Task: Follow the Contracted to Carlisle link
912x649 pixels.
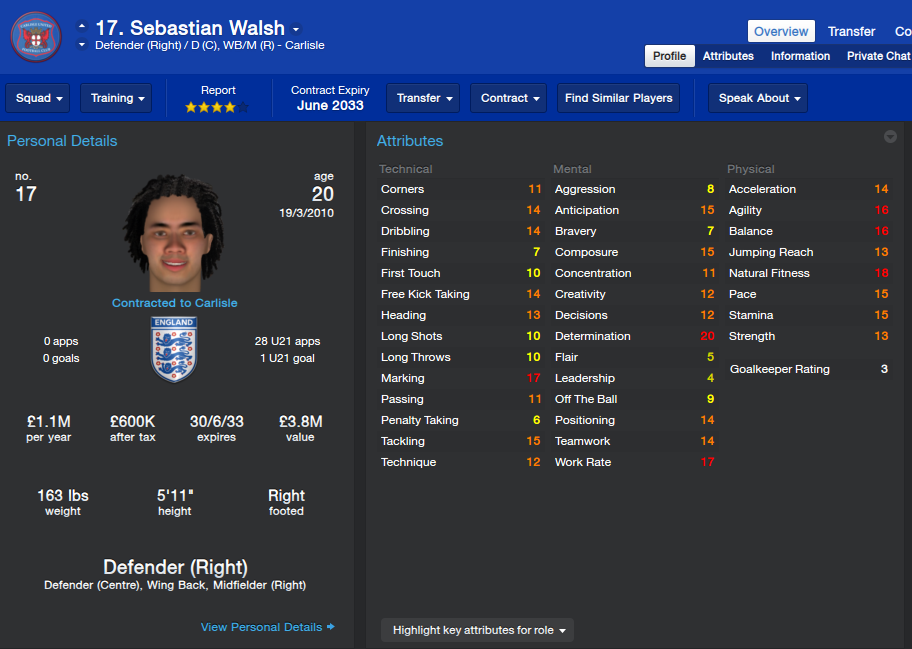Action: pos(174,303)
